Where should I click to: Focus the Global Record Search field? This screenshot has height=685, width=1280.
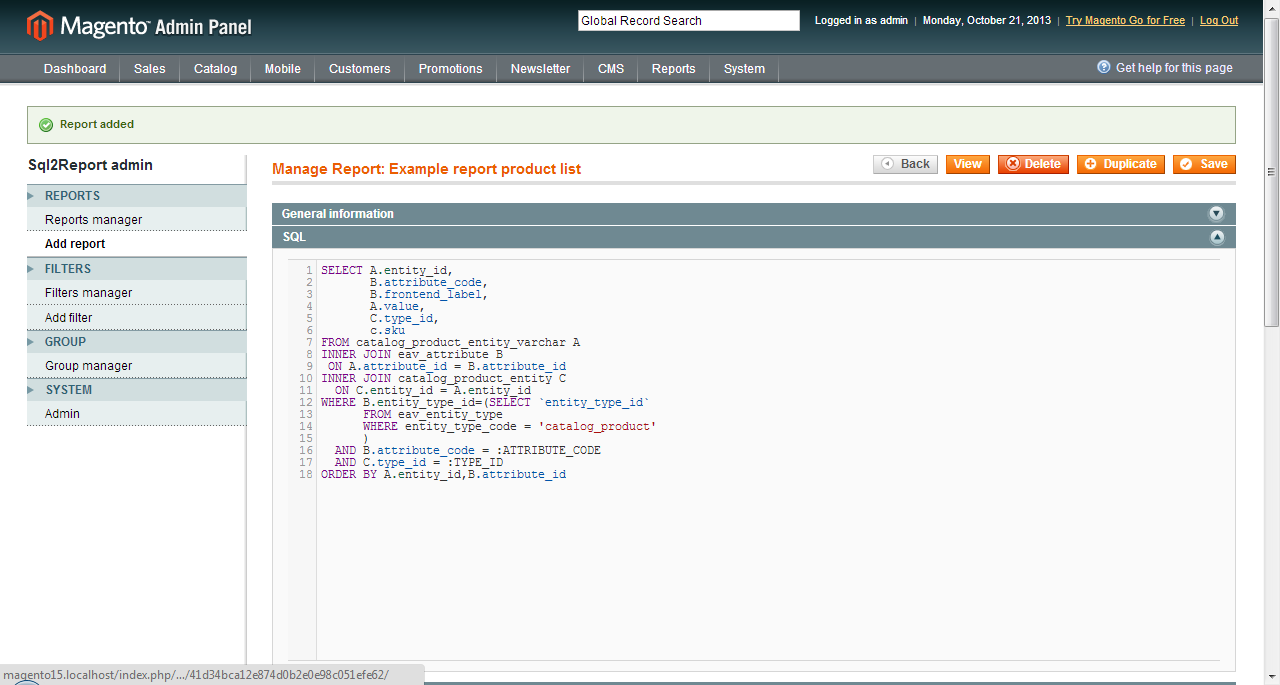[689, 20]
